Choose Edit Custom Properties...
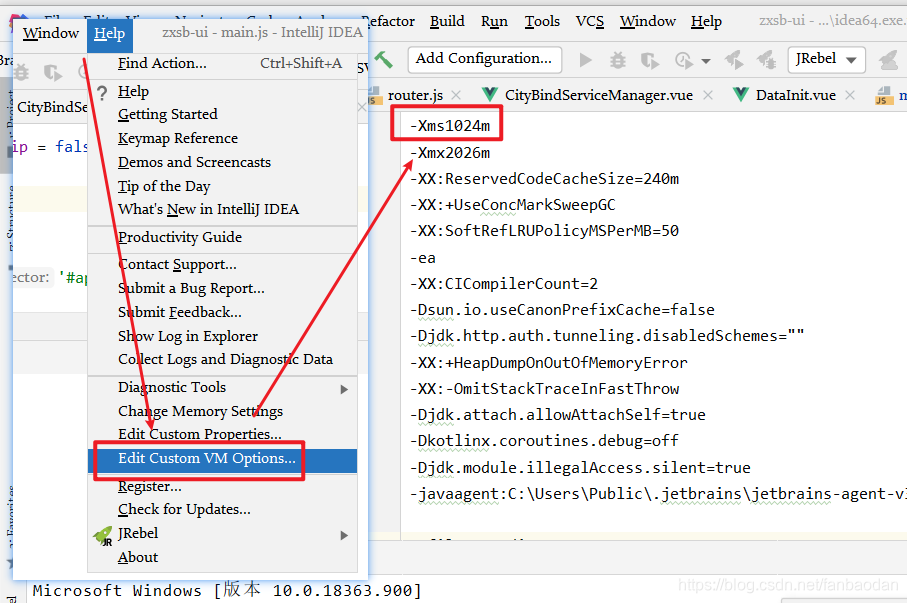The height and width of the screenshot is (603, 907). 223,434
